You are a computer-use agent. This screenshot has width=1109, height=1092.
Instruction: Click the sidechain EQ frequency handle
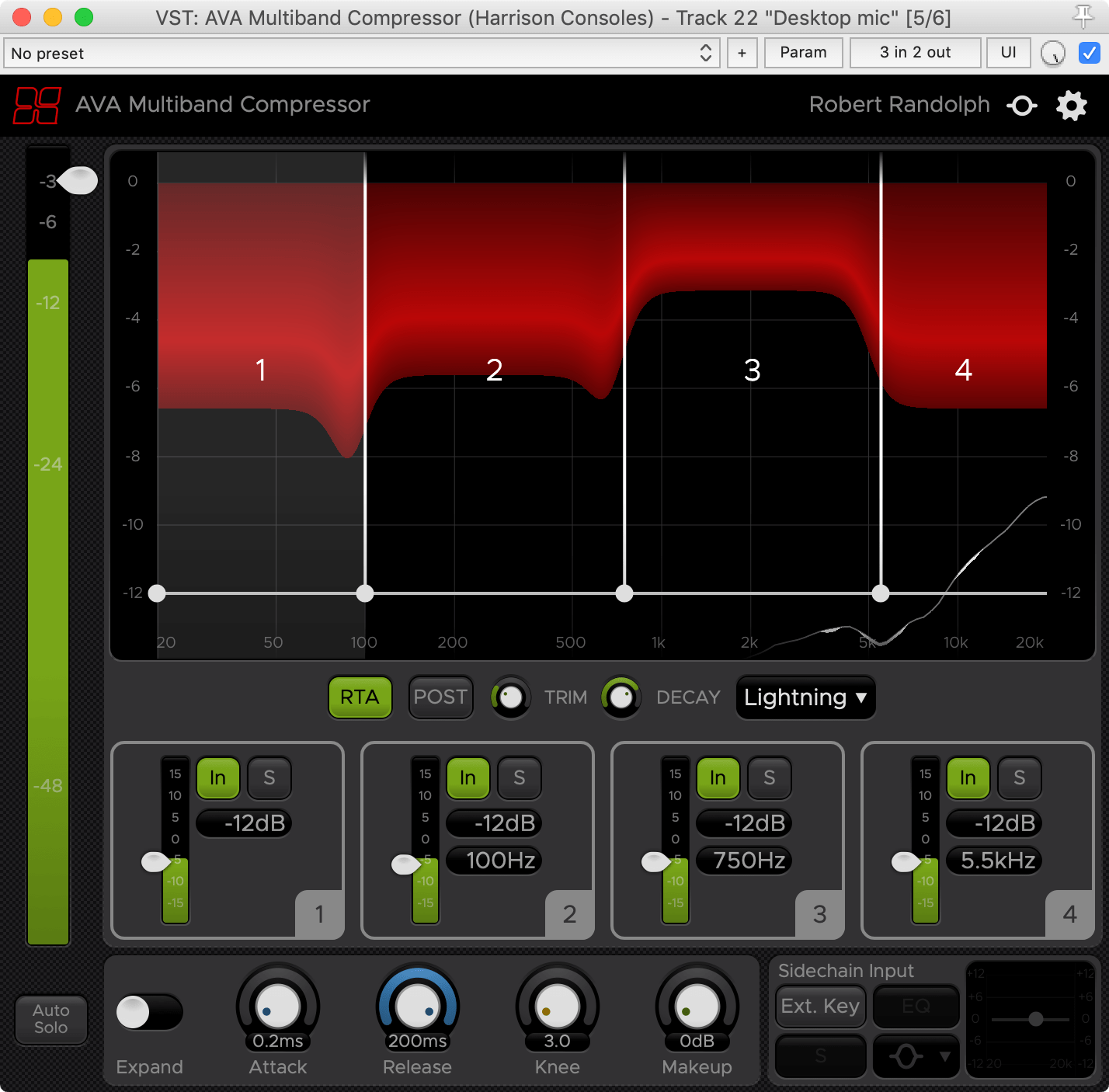[1036, 1019]
